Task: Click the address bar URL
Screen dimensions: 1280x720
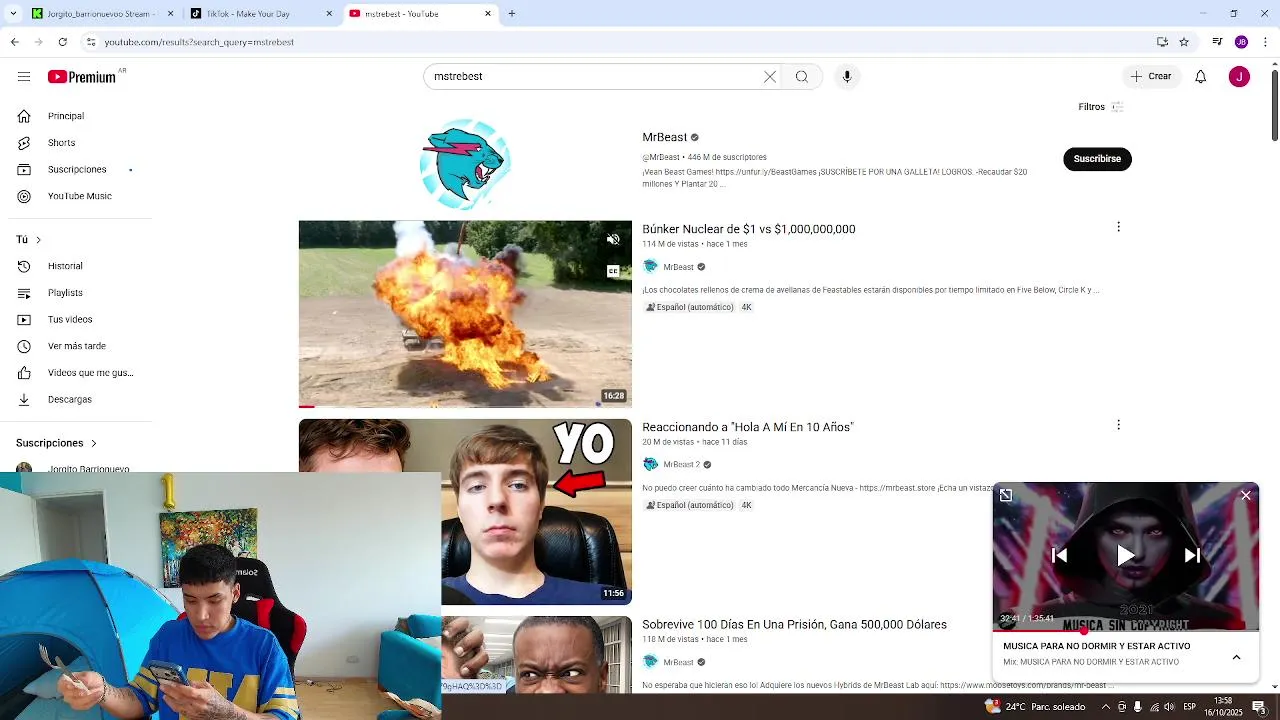Action: pos(199,42)
